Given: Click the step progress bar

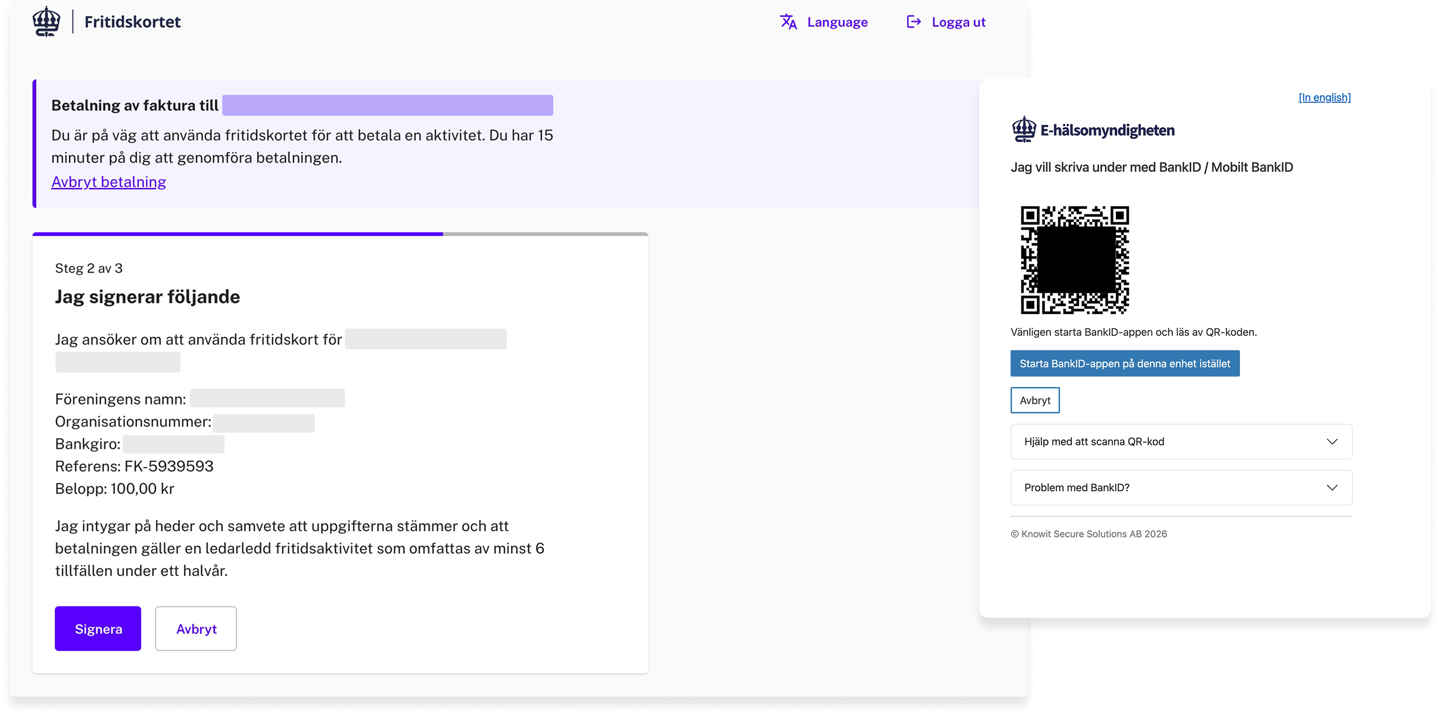Looking at the screenshot, I should [x=340, y=234].
